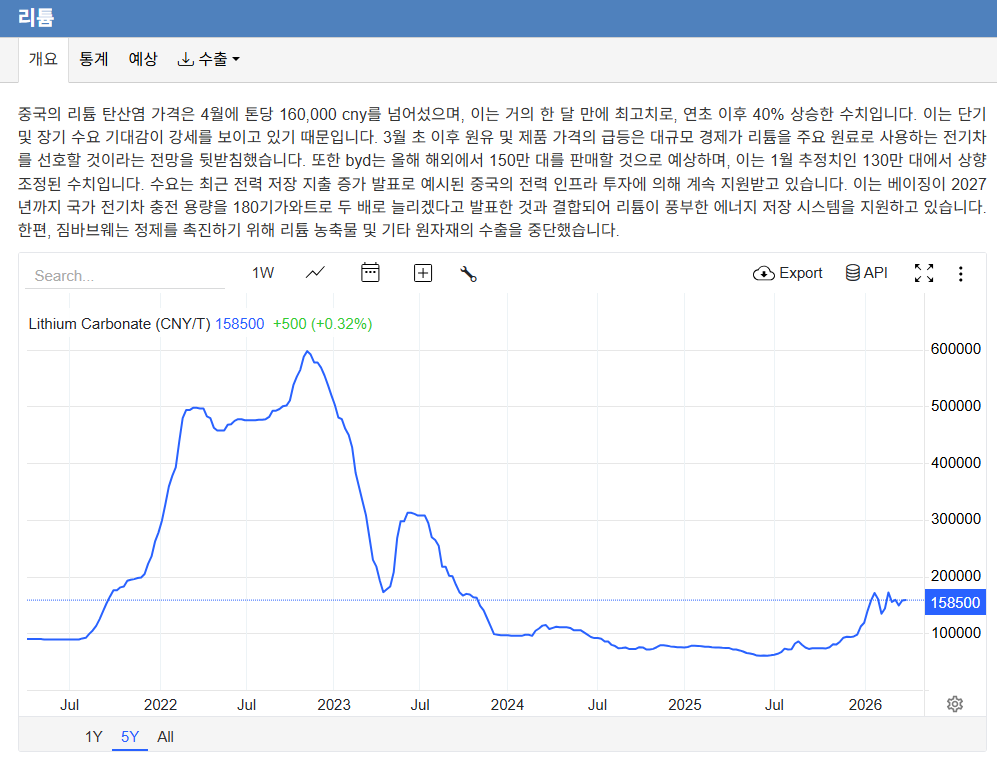The height and width of the screenshot is (765, 997).
Task: Open the wrench tools icon
Action: pos(468,274)
